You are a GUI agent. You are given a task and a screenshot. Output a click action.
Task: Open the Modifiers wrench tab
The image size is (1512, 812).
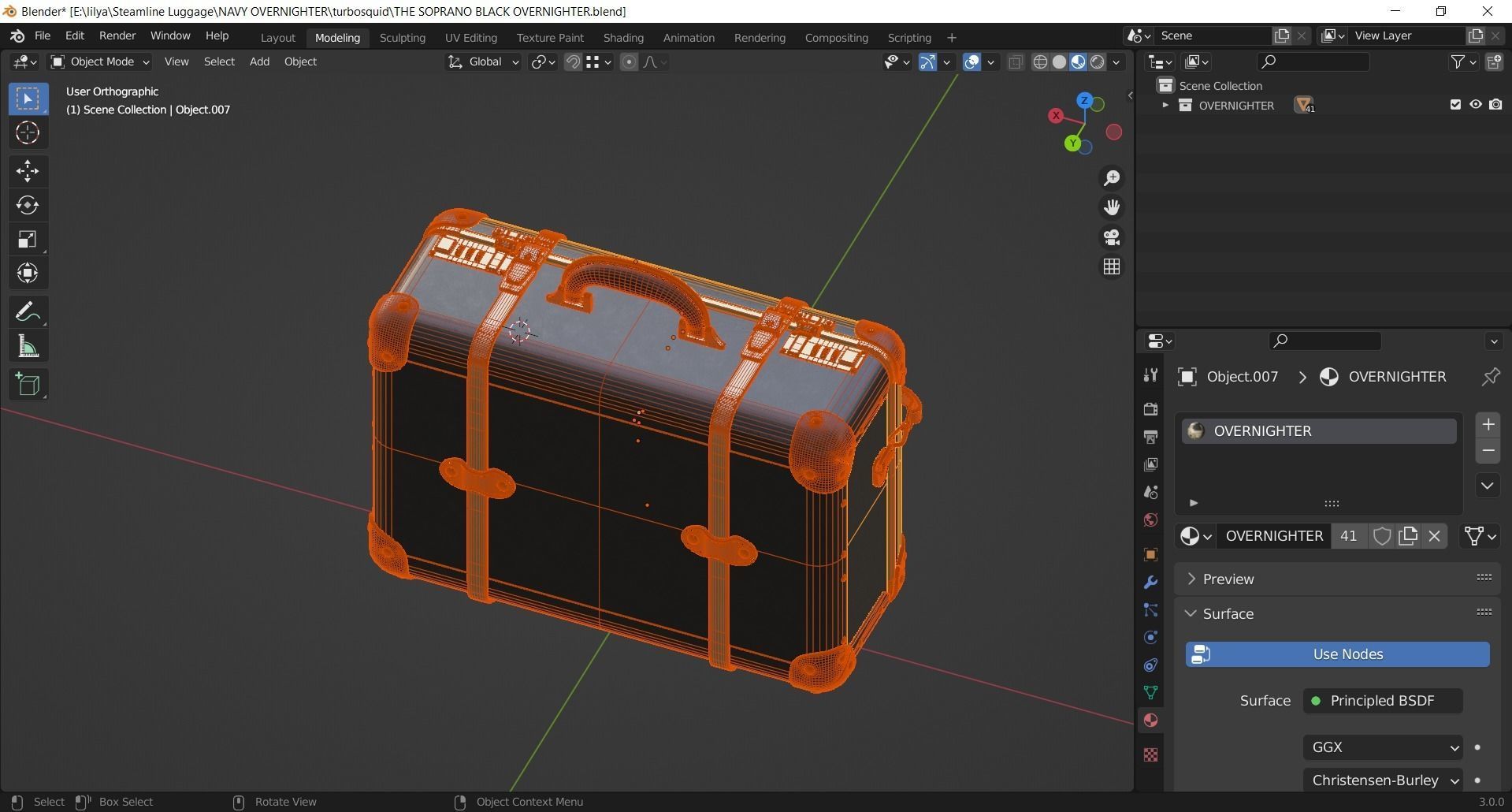tap(1150, 583)
